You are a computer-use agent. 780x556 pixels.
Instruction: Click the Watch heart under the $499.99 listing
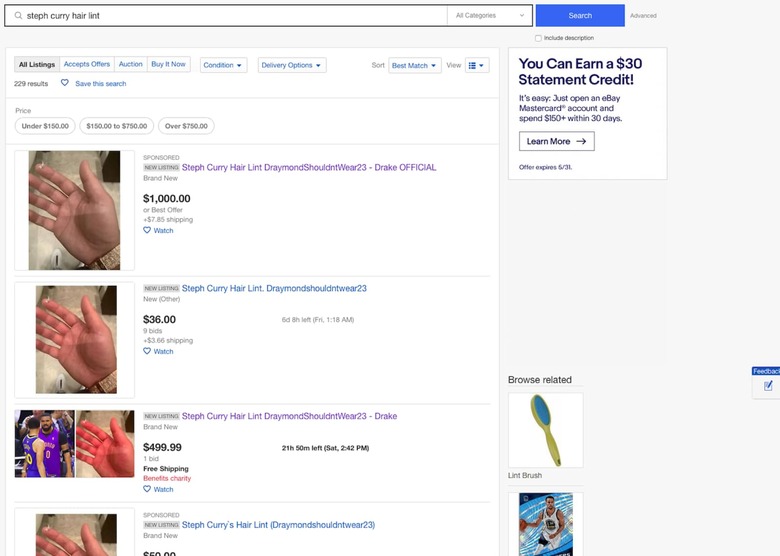(x=147, y=489)
